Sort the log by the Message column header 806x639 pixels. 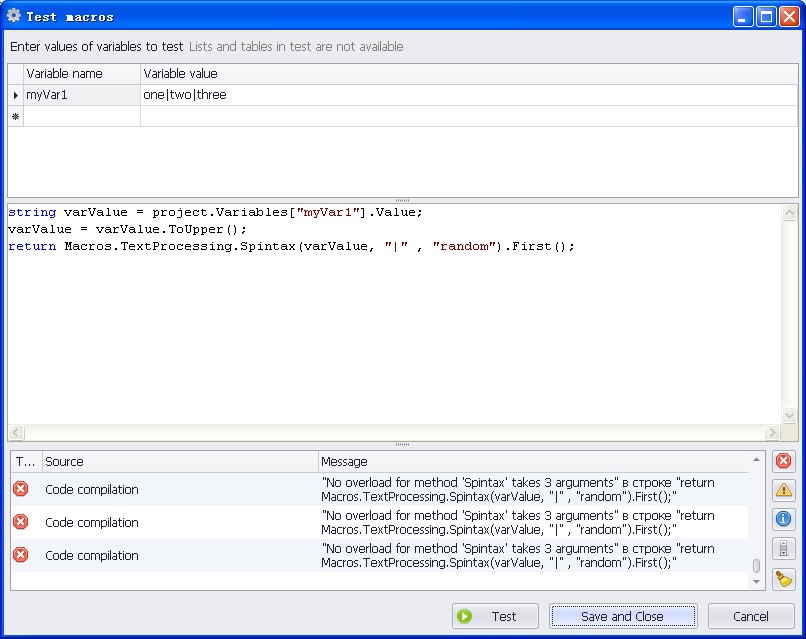tap(534, 462)
